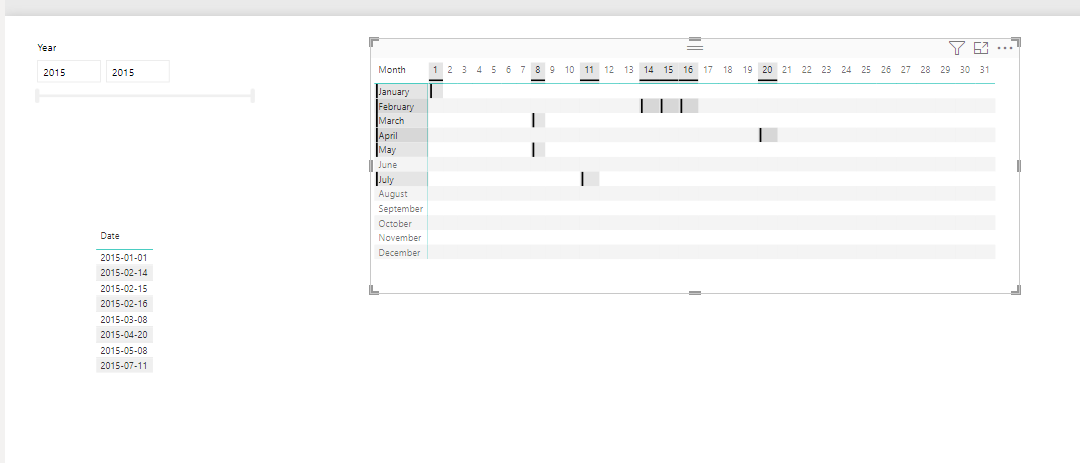Viewport: 1080px width, 463px height.
Task: Click the Year slicer title
Action: [47, 48]
